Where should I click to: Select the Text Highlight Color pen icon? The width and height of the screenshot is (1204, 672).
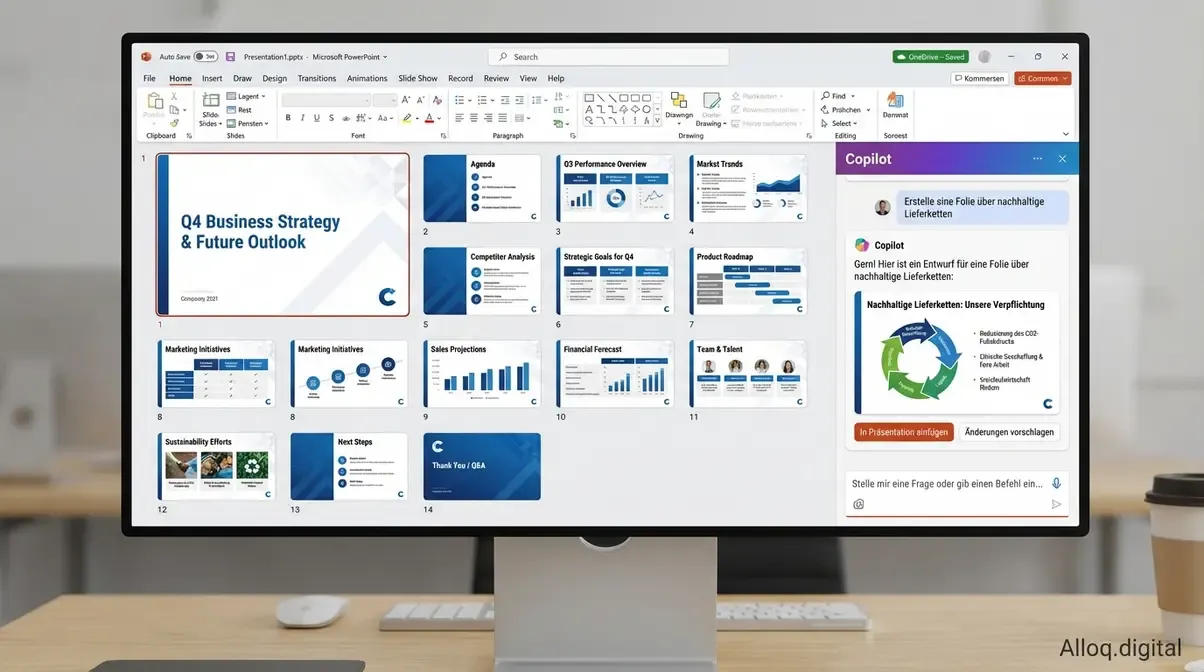407,119
